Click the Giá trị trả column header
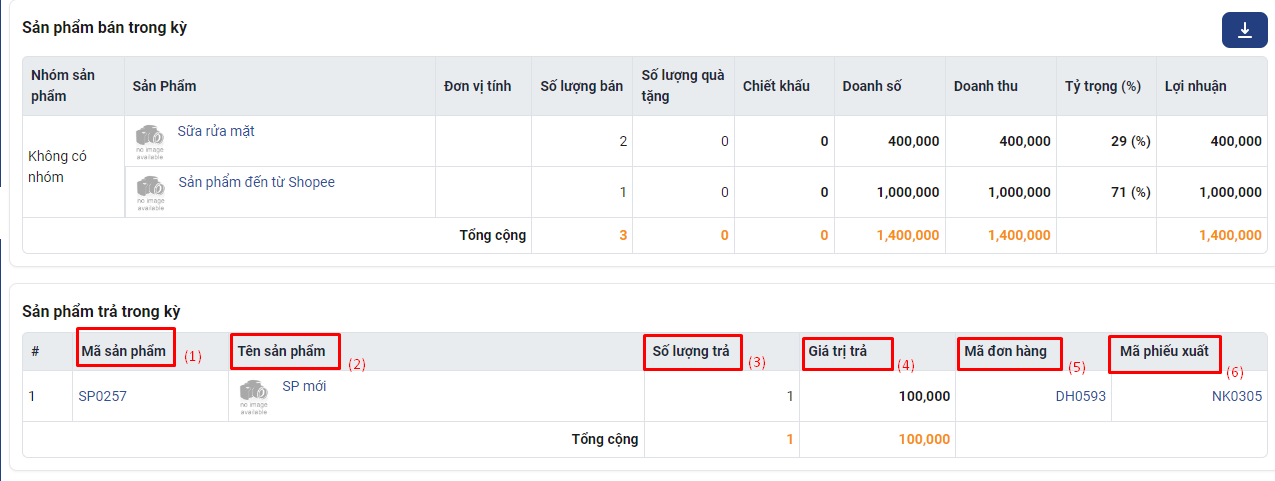Image resolution: width=1275 pixels, height=481 pixels. coord(837,351)
